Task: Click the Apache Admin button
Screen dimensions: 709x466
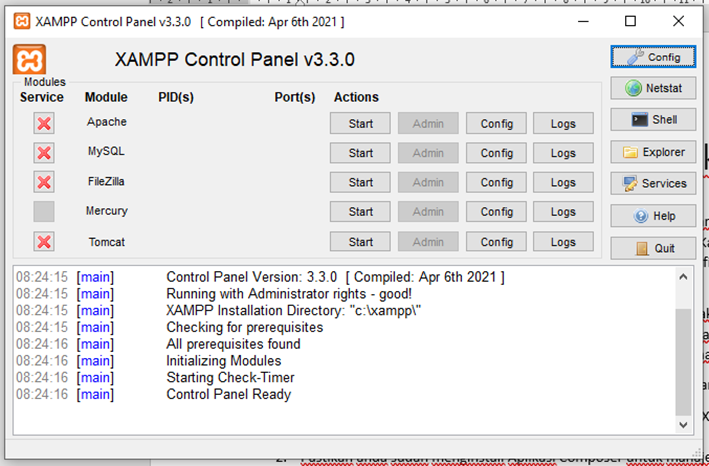Action: 428,123
